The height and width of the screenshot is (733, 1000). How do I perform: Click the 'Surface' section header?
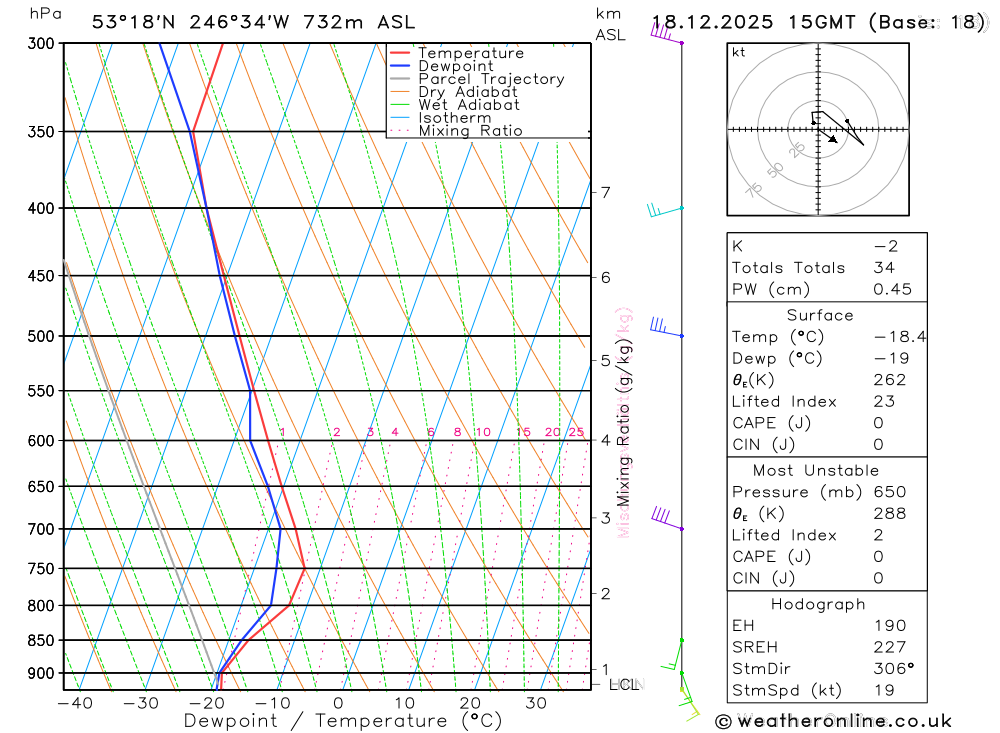[820, 315]
